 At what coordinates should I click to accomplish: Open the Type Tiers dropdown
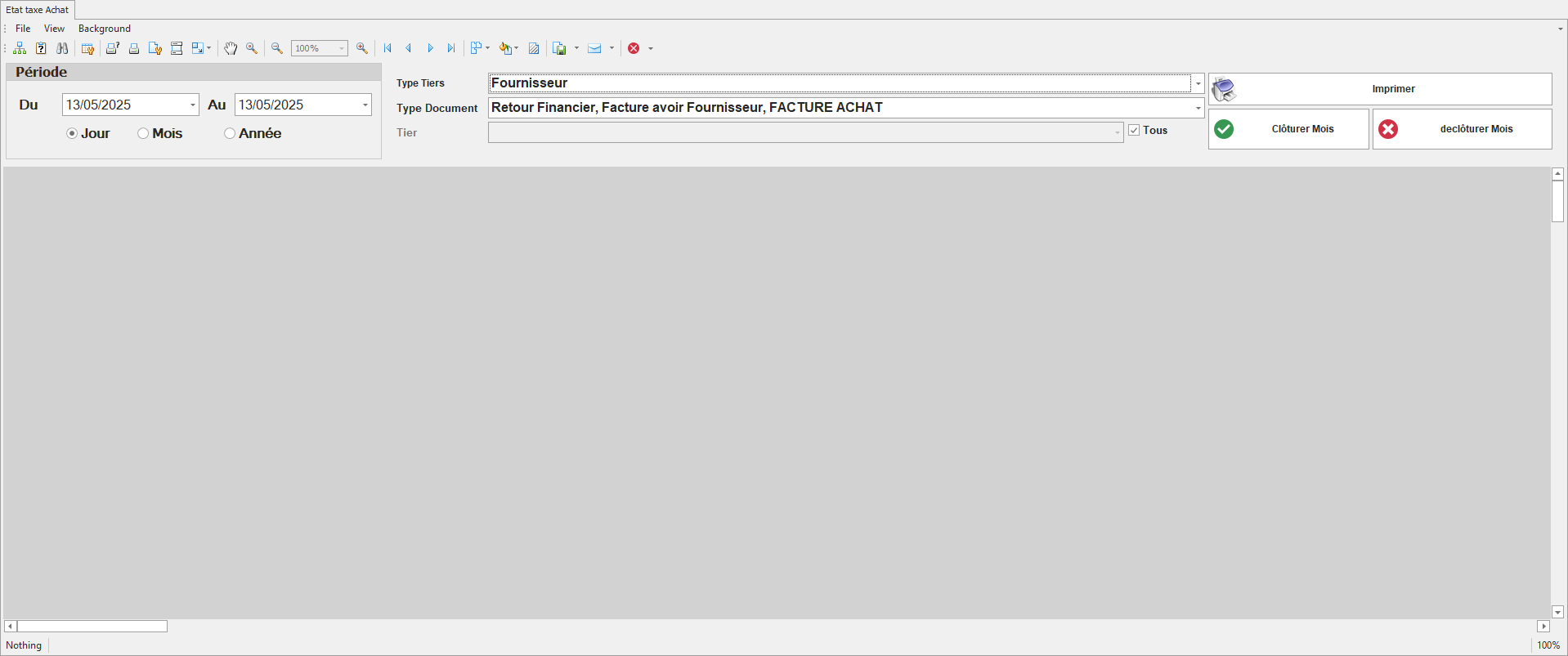tap(1198, 83)
